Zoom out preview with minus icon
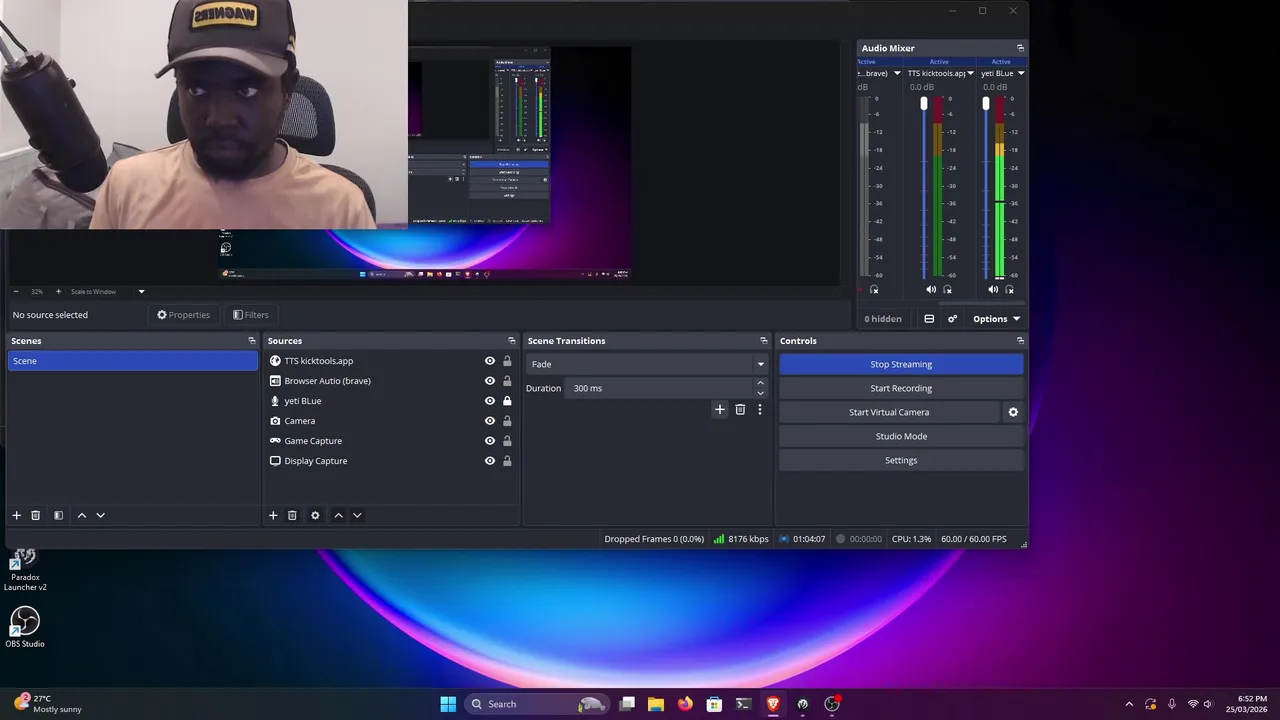The width and height of the screenshot is (1280, 720). pos(16,292)
